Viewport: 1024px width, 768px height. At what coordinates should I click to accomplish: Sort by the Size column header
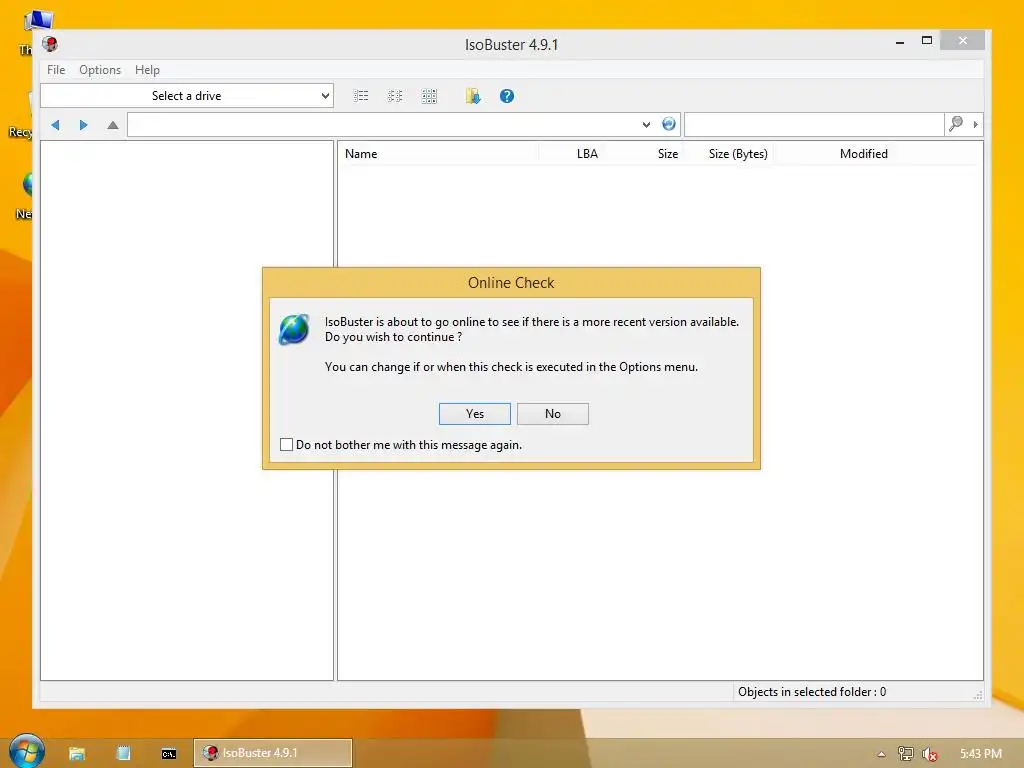pyautogui.click(x=667, y=154)
